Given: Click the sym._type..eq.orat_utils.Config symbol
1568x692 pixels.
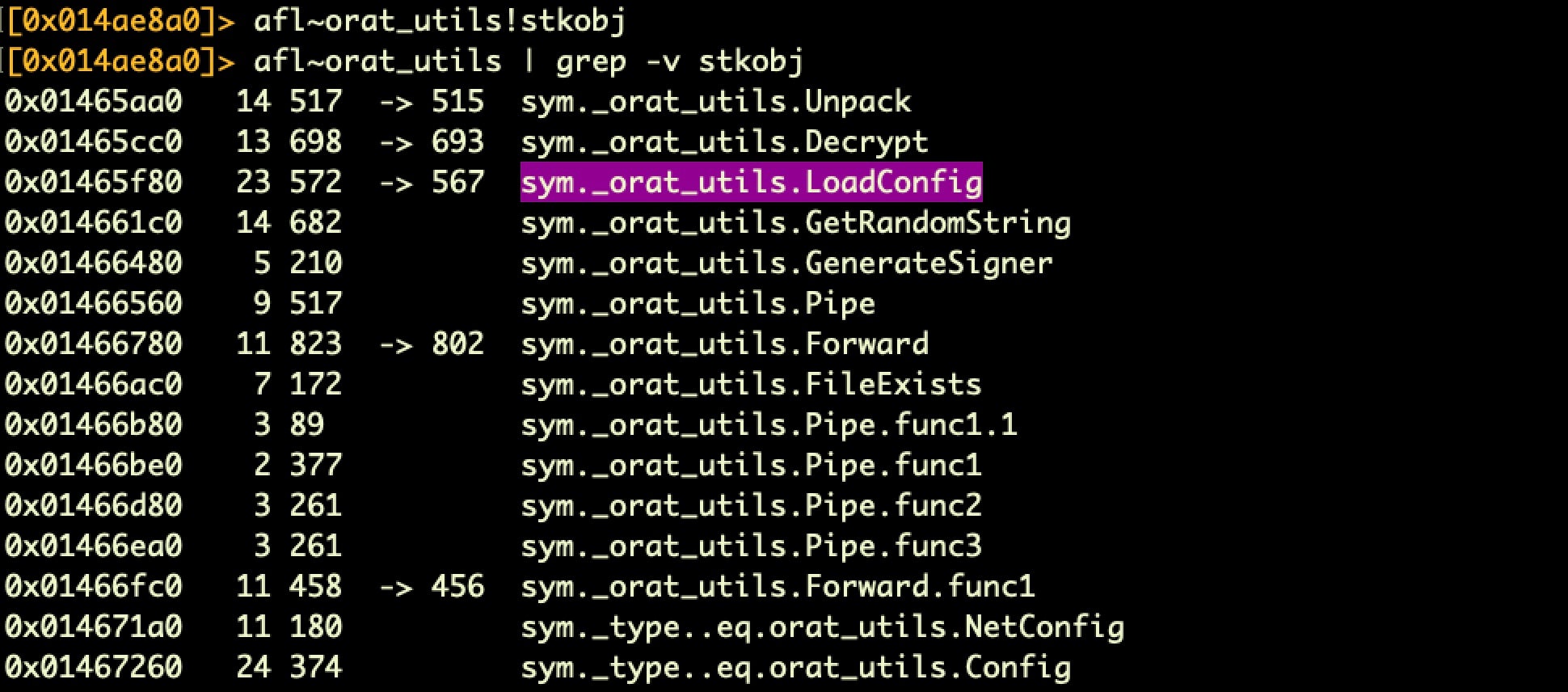Looking at the screenshot, I should coord(795,667).
